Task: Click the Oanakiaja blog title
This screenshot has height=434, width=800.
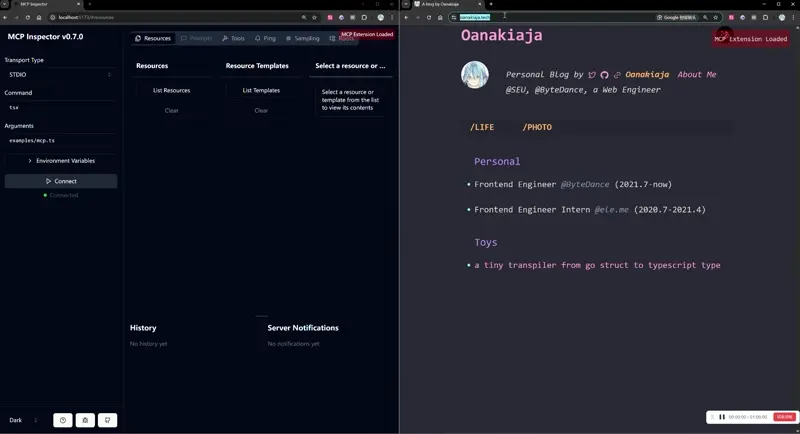Action: (502, 35)
